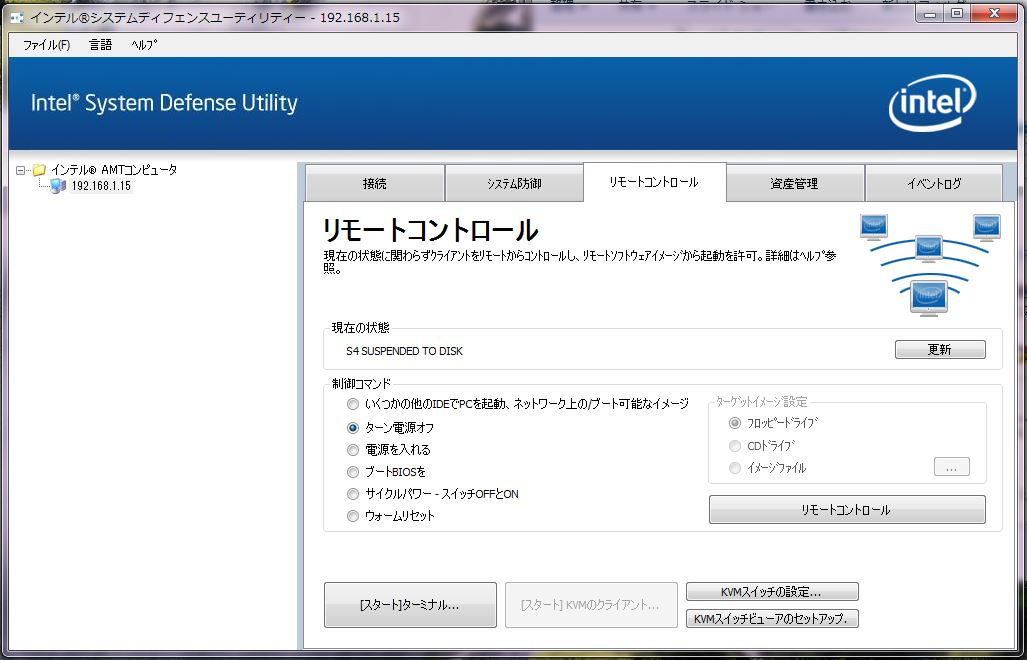Select the IDE redirect boot radio option
1027x660 pixels.
pos(352,404)
